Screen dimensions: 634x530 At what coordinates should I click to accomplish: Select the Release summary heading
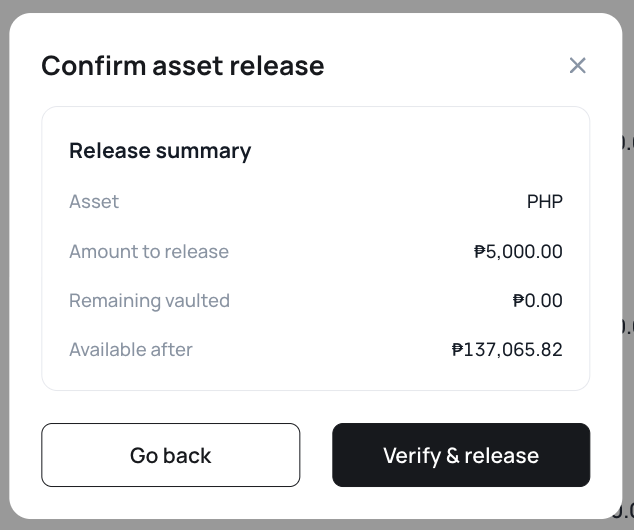(x=160, y=151)
